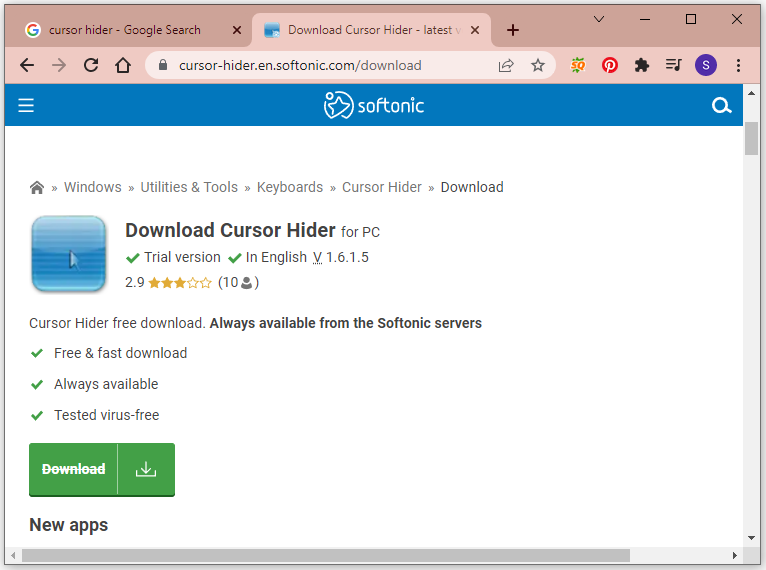766x570 pixels.
Task: Open the Keyboards breadcrumb link
Action: 290,187
